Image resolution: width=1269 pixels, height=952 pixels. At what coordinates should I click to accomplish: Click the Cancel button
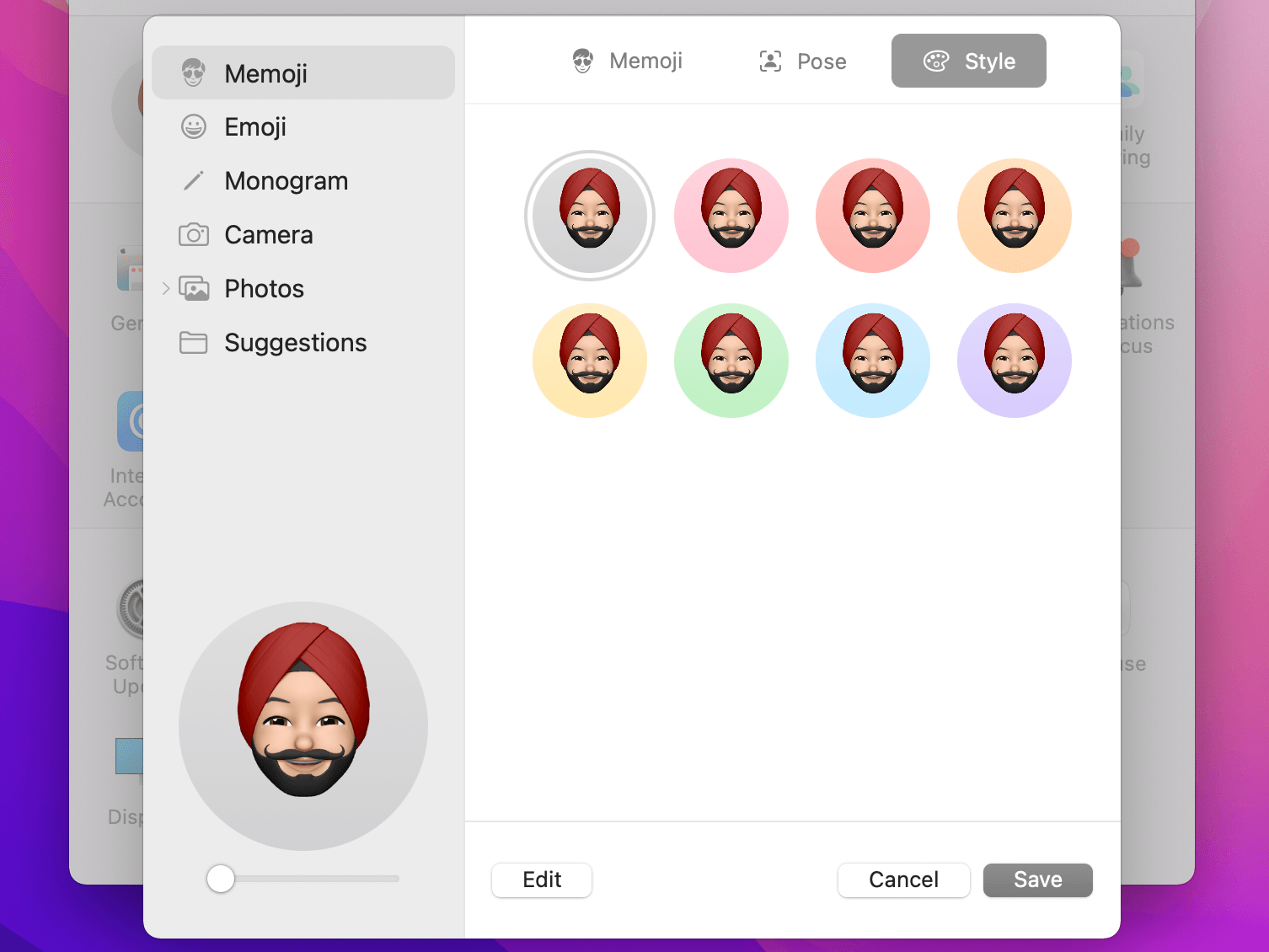click(903, 880)
